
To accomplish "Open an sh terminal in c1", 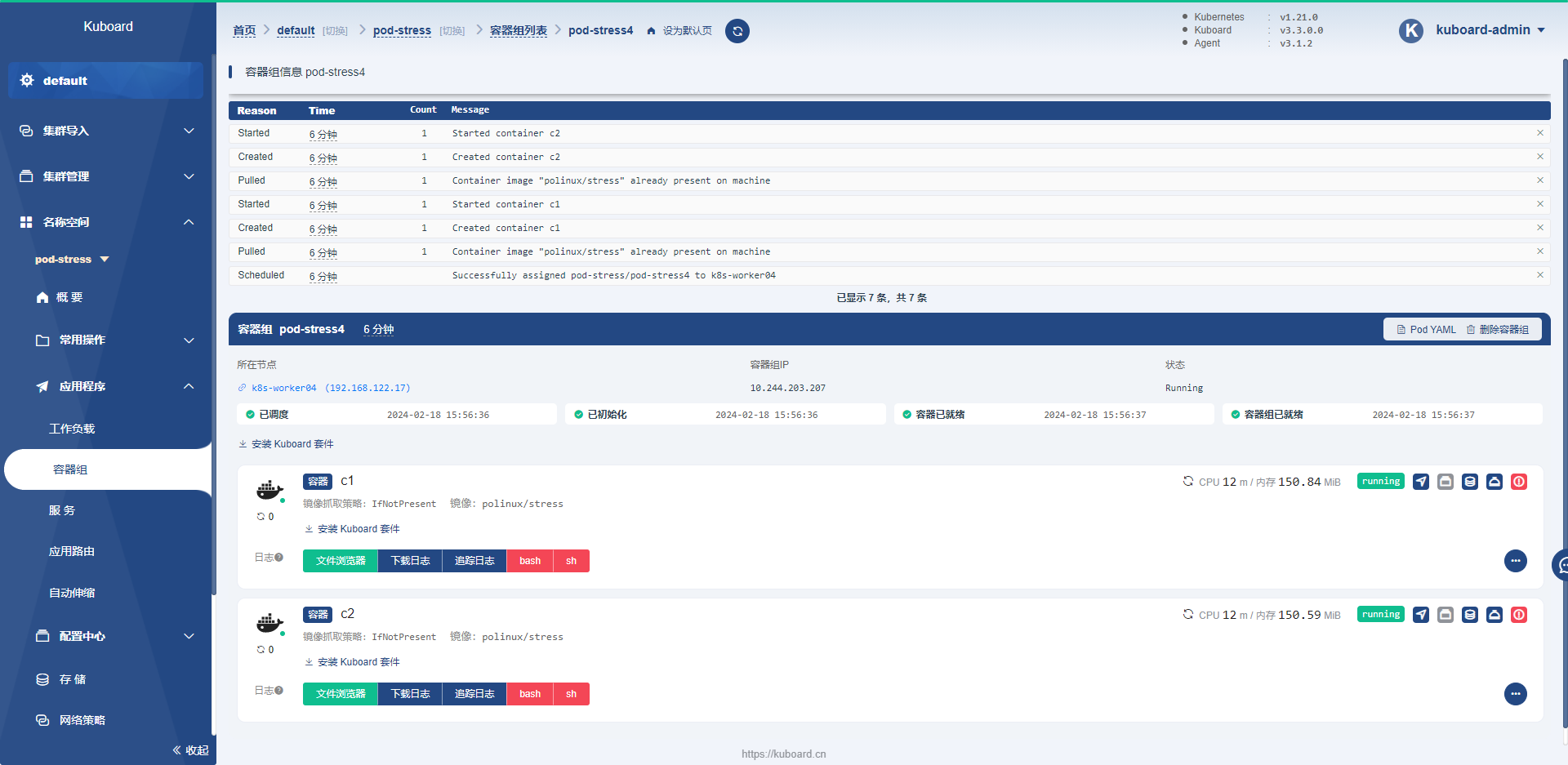I will 572,561.
